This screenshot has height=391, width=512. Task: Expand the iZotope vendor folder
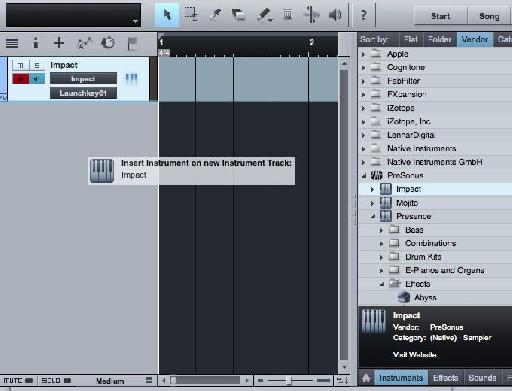(364, 108)
